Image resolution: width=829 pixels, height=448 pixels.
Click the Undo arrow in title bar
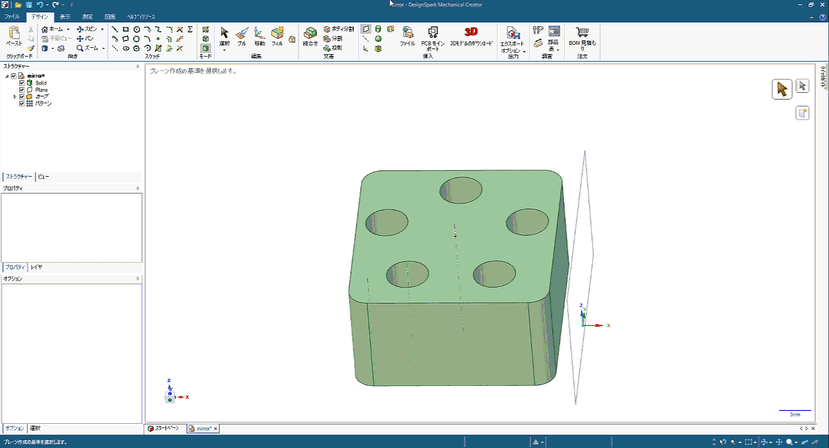(x=40, y=4)
